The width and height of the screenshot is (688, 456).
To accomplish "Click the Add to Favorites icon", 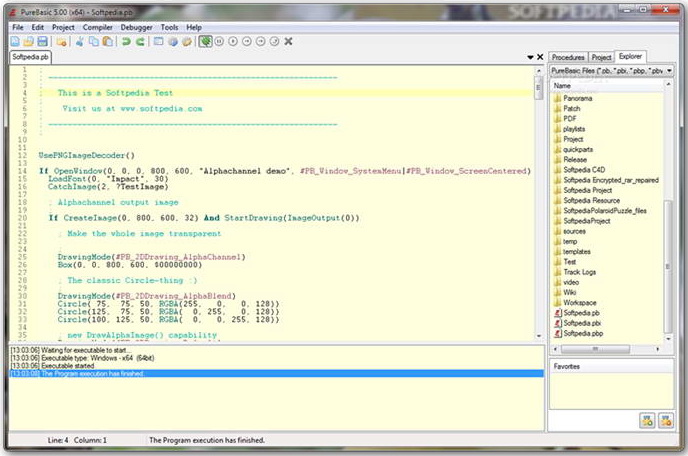I will pyautogui.click(x=648, y=420).
